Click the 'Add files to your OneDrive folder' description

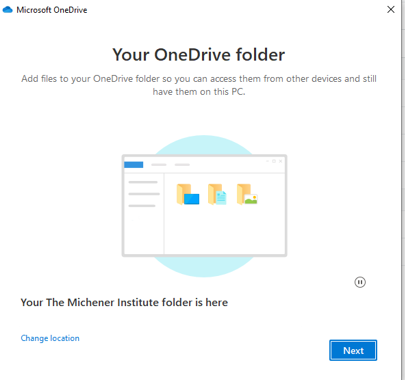point(199,85)
